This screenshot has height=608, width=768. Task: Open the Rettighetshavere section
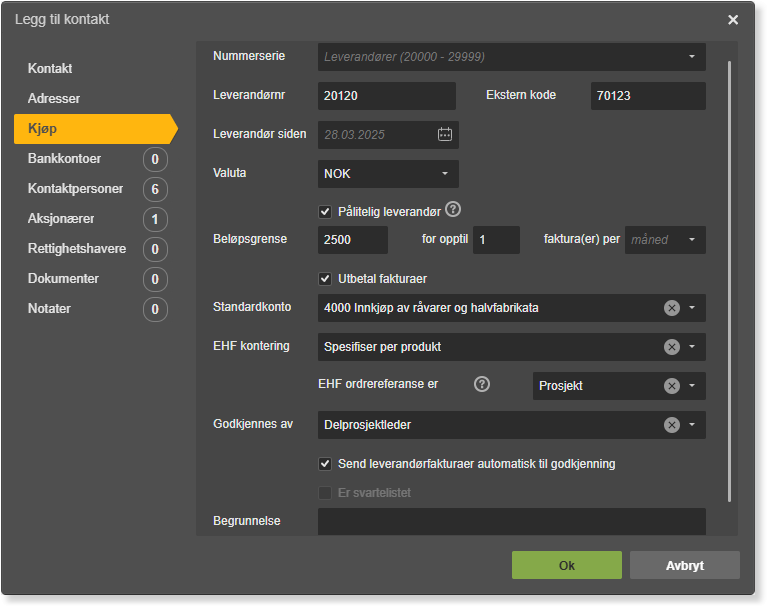pyautogui.click(x=77, y=248)
